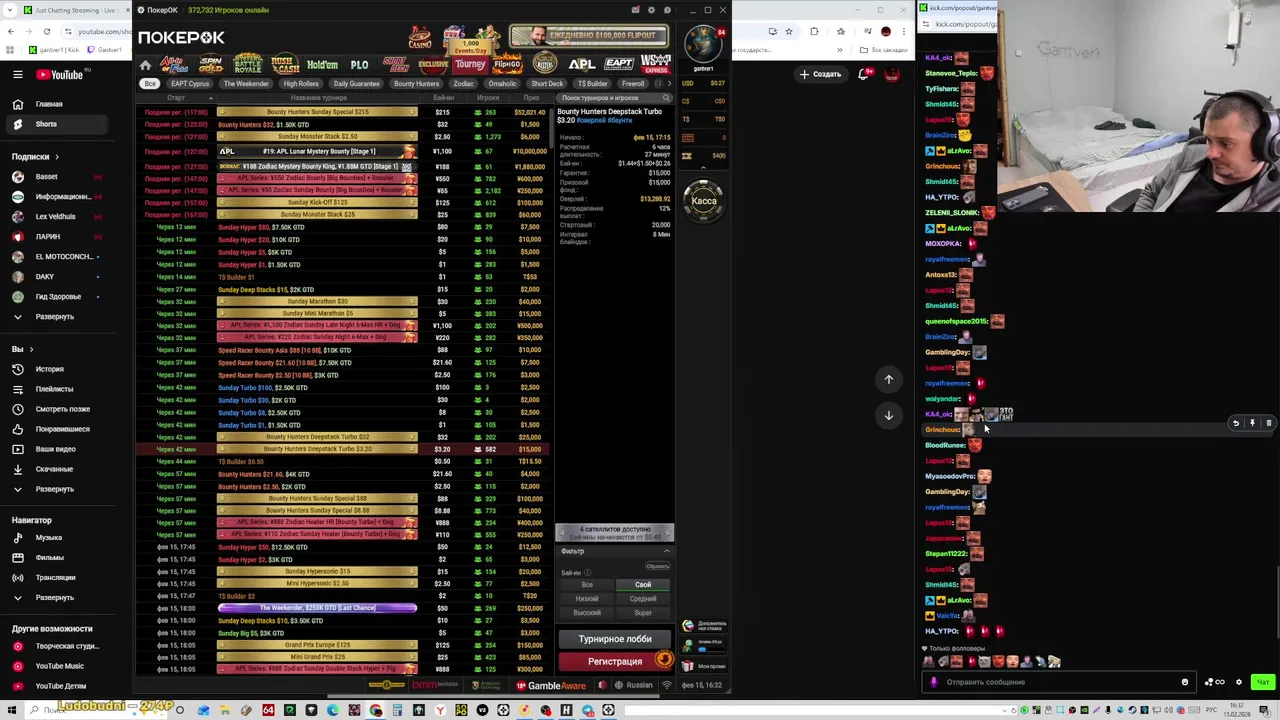Open the Мои промо gift icon
This screenshot has height=720, width=1280.
(x=688, y=666)
